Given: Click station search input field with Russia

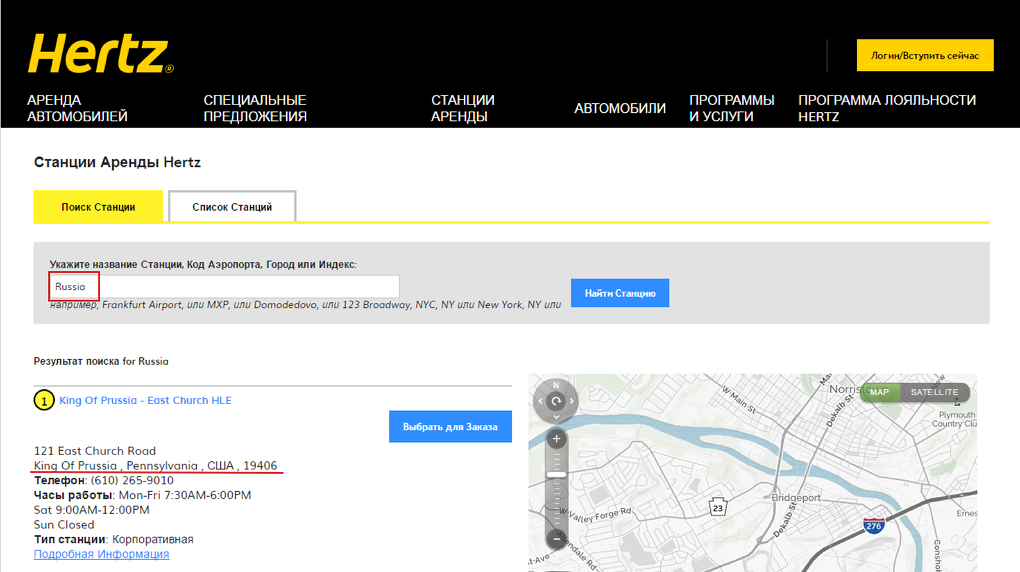Looking at the screenshot, I should [x=224, y=286].
